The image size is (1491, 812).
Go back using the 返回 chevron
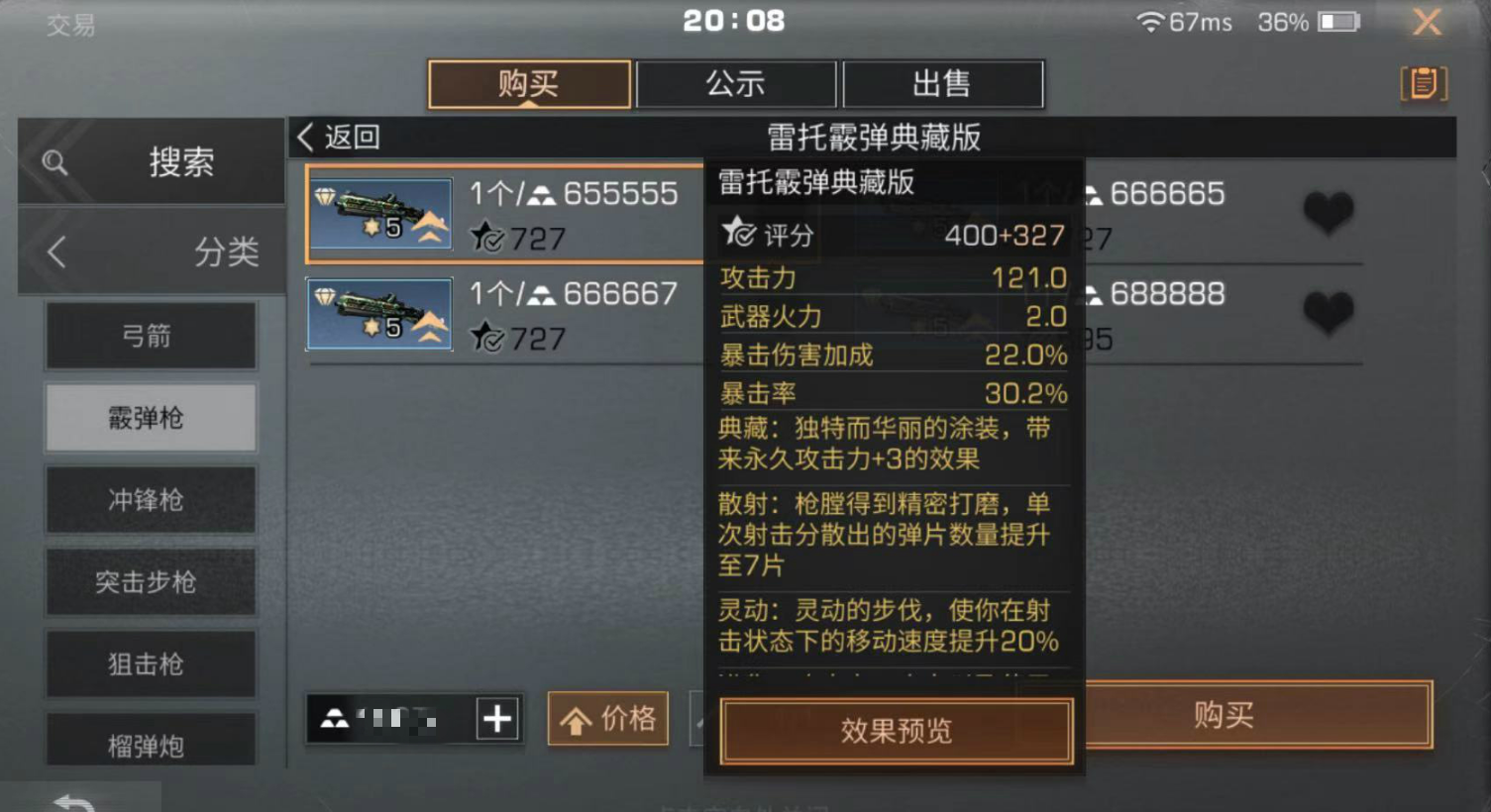305,137
